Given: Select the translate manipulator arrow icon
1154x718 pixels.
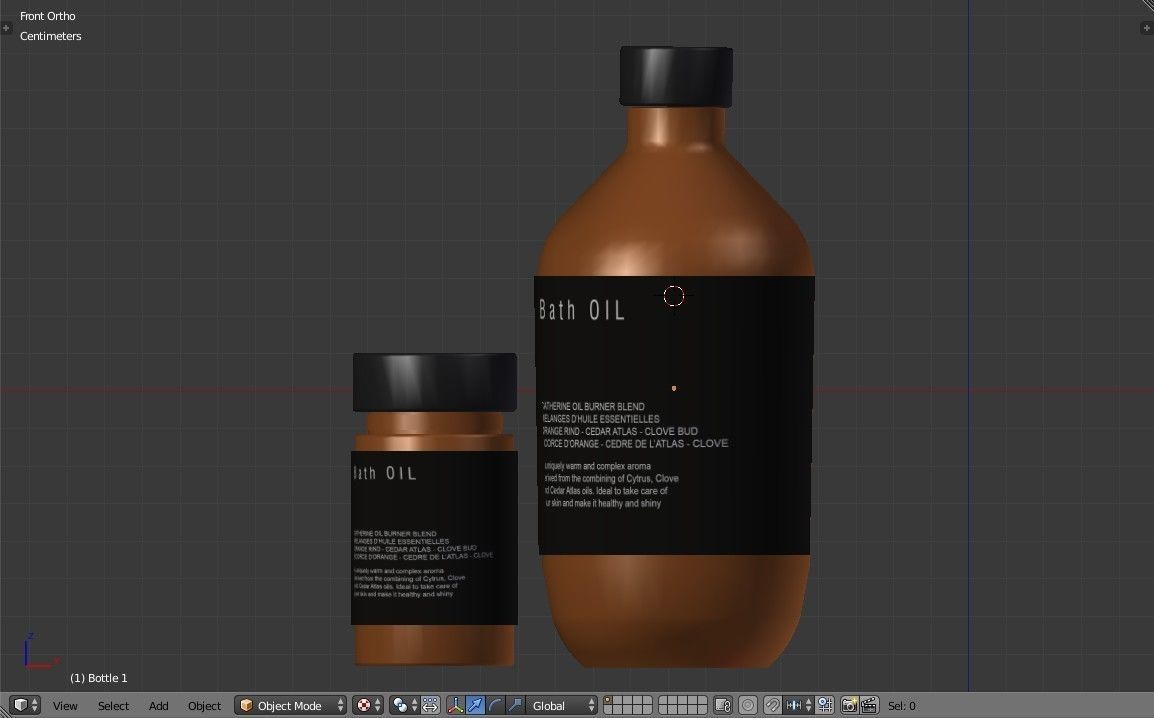Looking at the screenshot, I should 475,705.
